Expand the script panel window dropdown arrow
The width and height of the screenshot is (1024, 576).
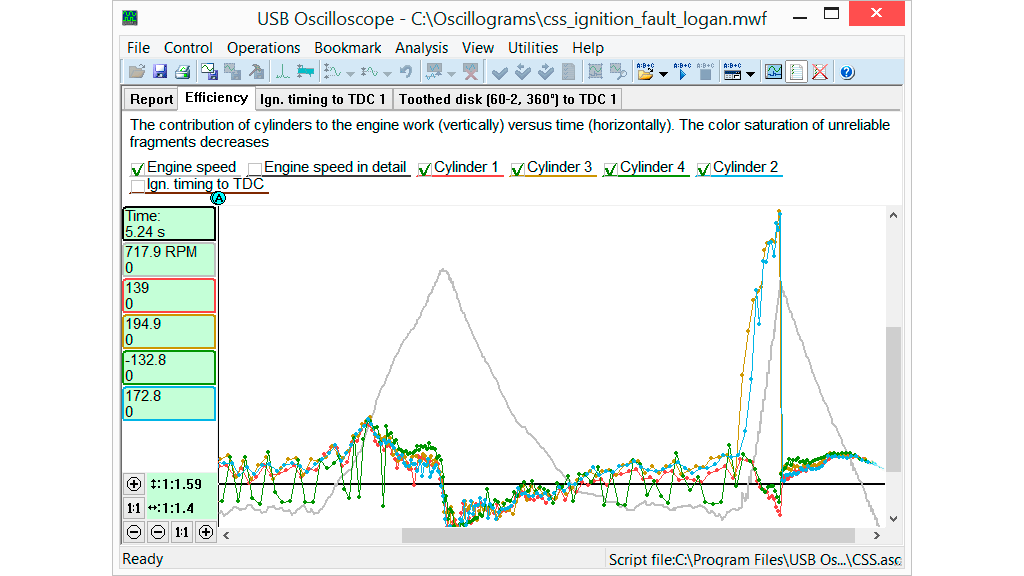(750, 73)
